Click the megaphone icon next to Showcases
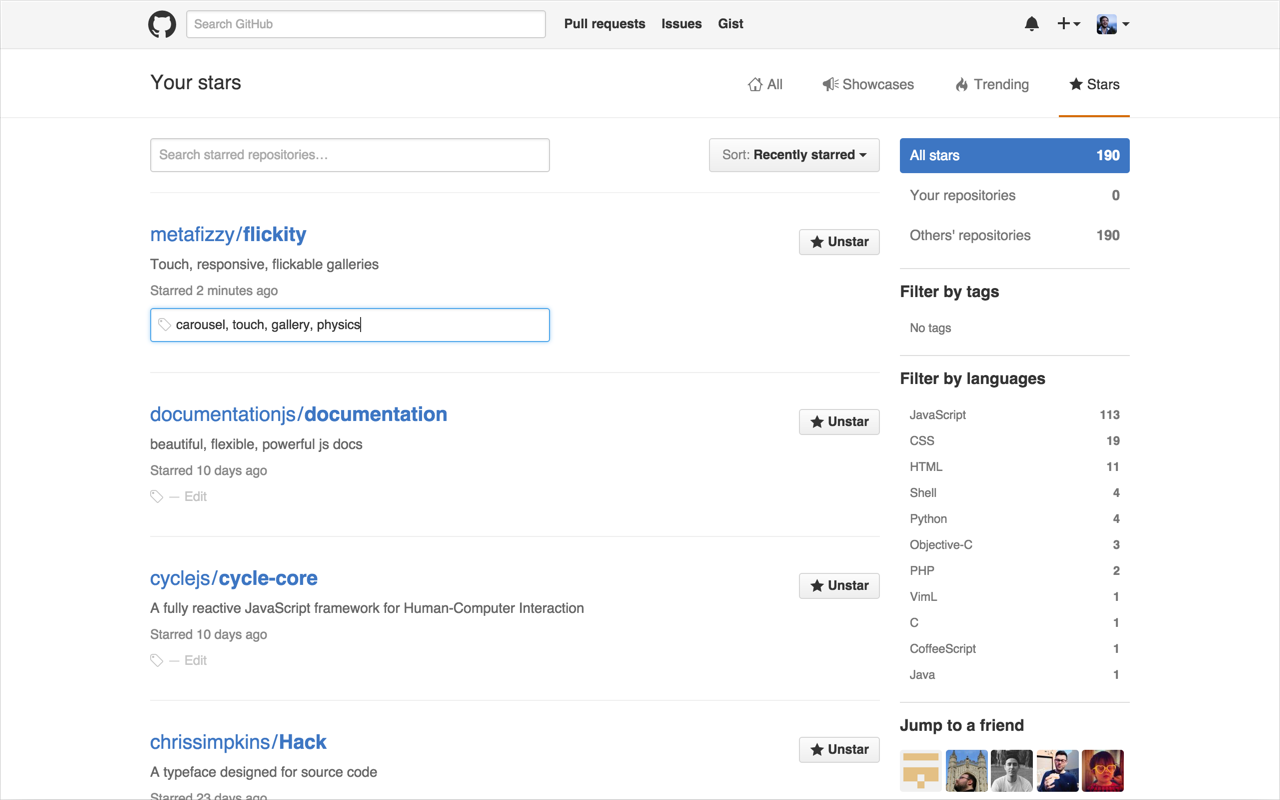Image resolution: width=1280 pixels, height=800 pixels. [x=830, y=84]
